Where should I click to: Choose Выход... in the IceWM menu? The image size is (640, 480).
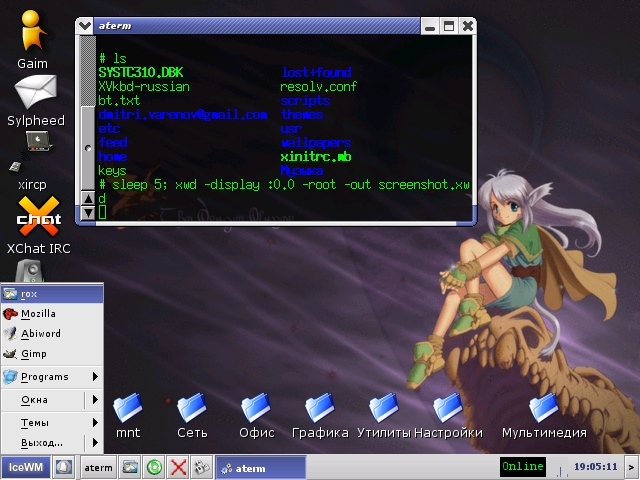tap(52, 442)
